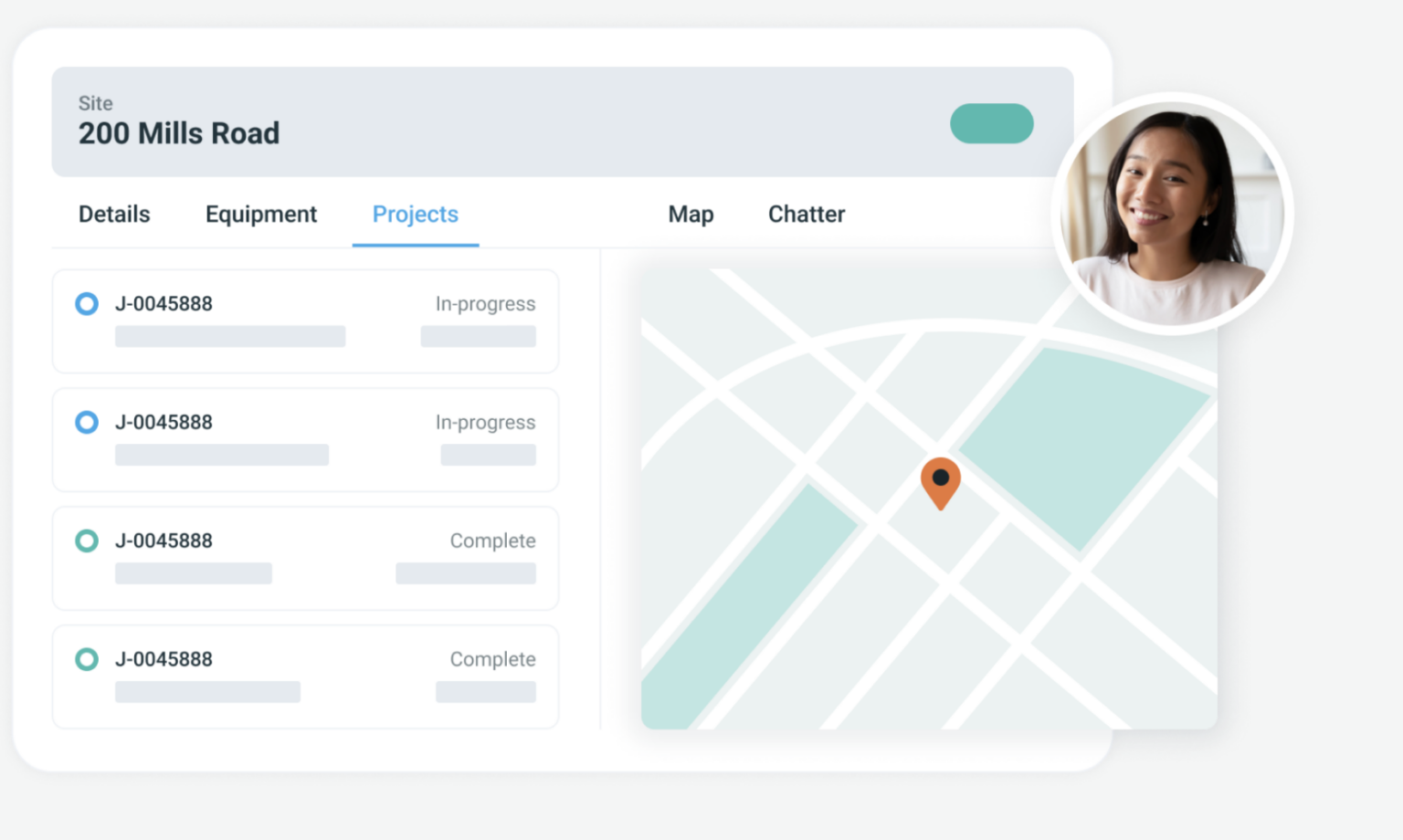This screenshot has width=1403, height=840.
Task: Select the Details tab
Action: coord(113,214)
